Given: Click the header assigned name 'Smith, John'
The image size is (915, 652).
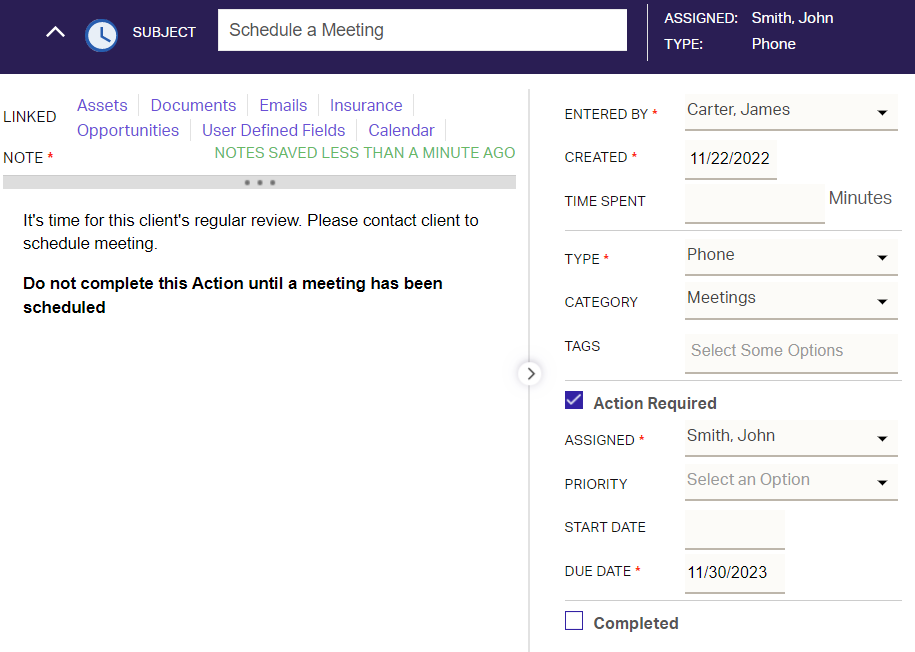Looking at the screenshot, I should 792,18.
